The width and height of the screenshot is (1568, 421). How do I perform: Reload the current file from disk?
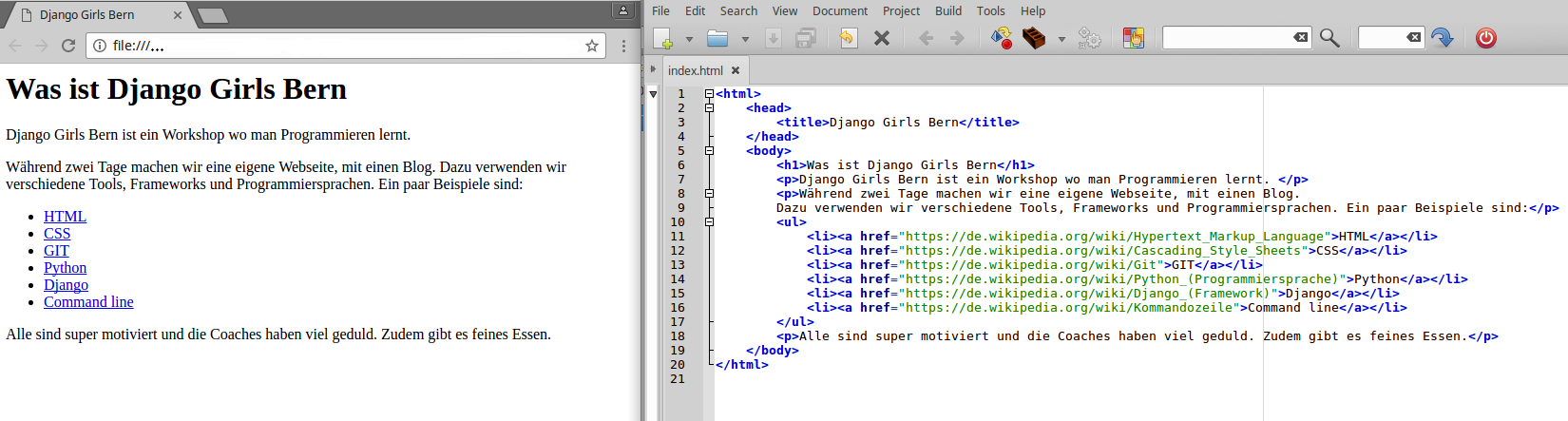click(x=848, y=38)
